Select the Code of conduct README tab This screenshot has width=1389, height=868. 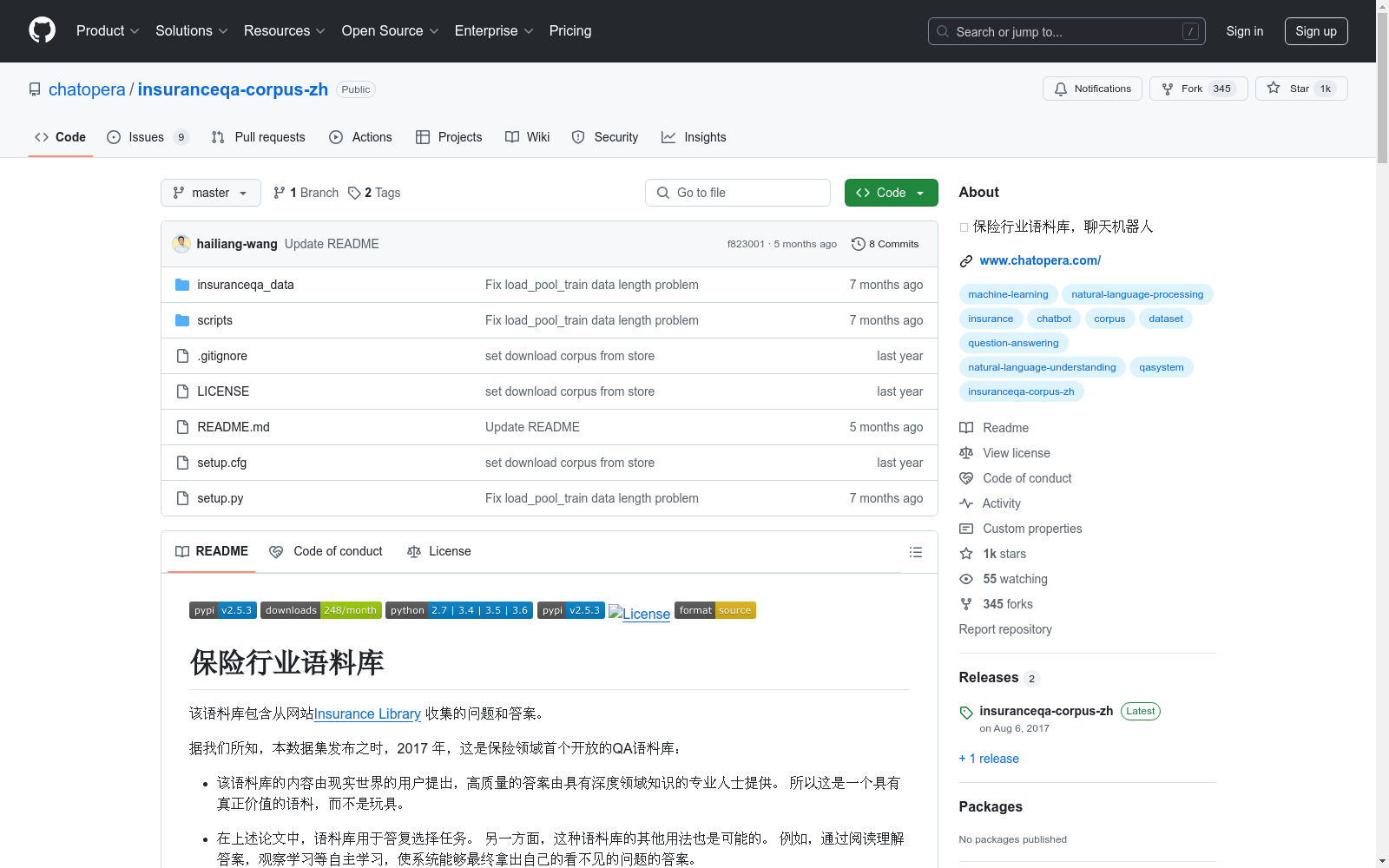[x=326, y=551]
